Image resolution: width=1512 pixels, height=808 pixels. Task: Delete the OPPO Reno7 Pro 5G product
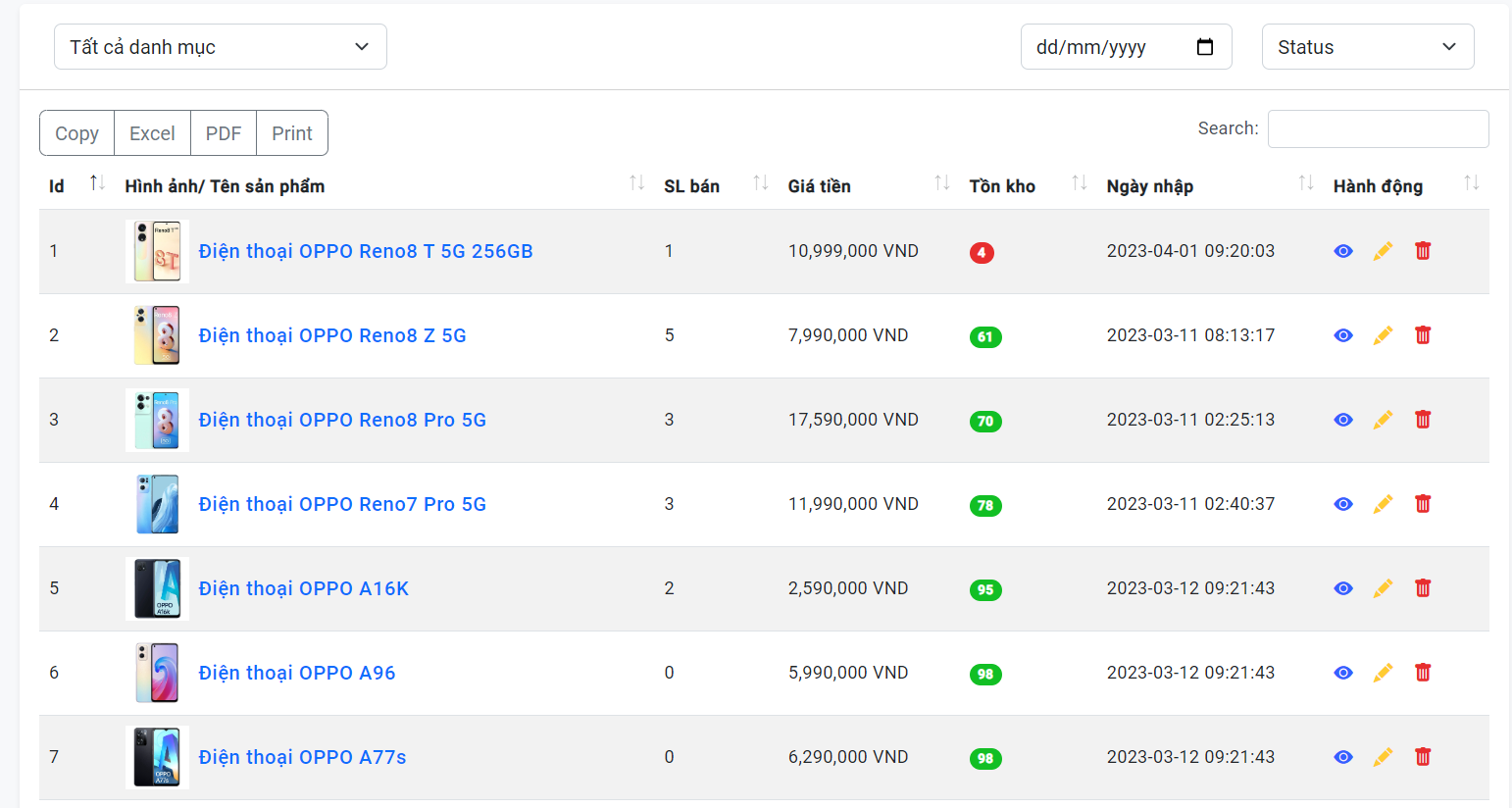1423,504
